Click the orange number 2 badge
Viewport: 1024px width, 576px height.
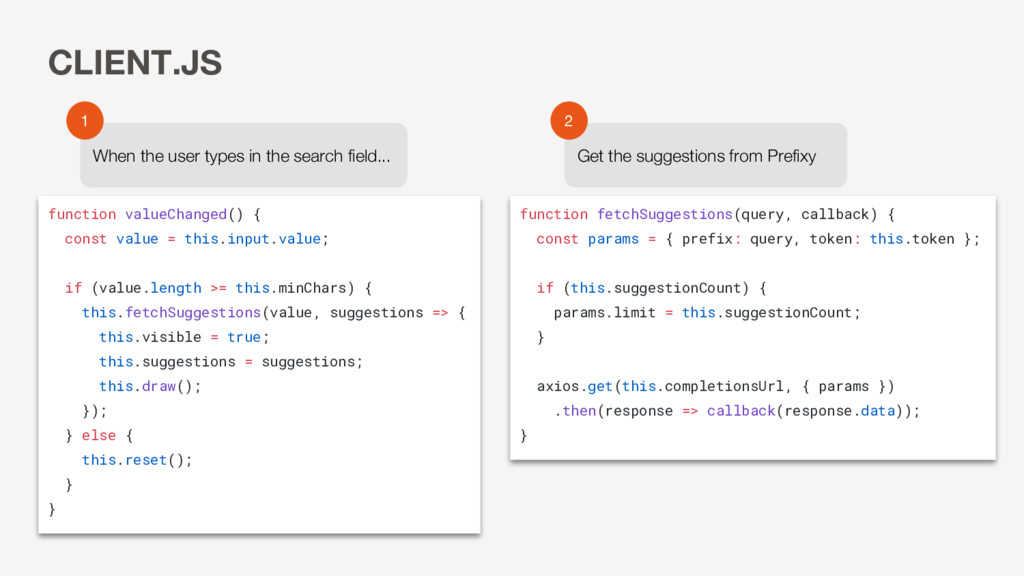click(x=569, y=121)
